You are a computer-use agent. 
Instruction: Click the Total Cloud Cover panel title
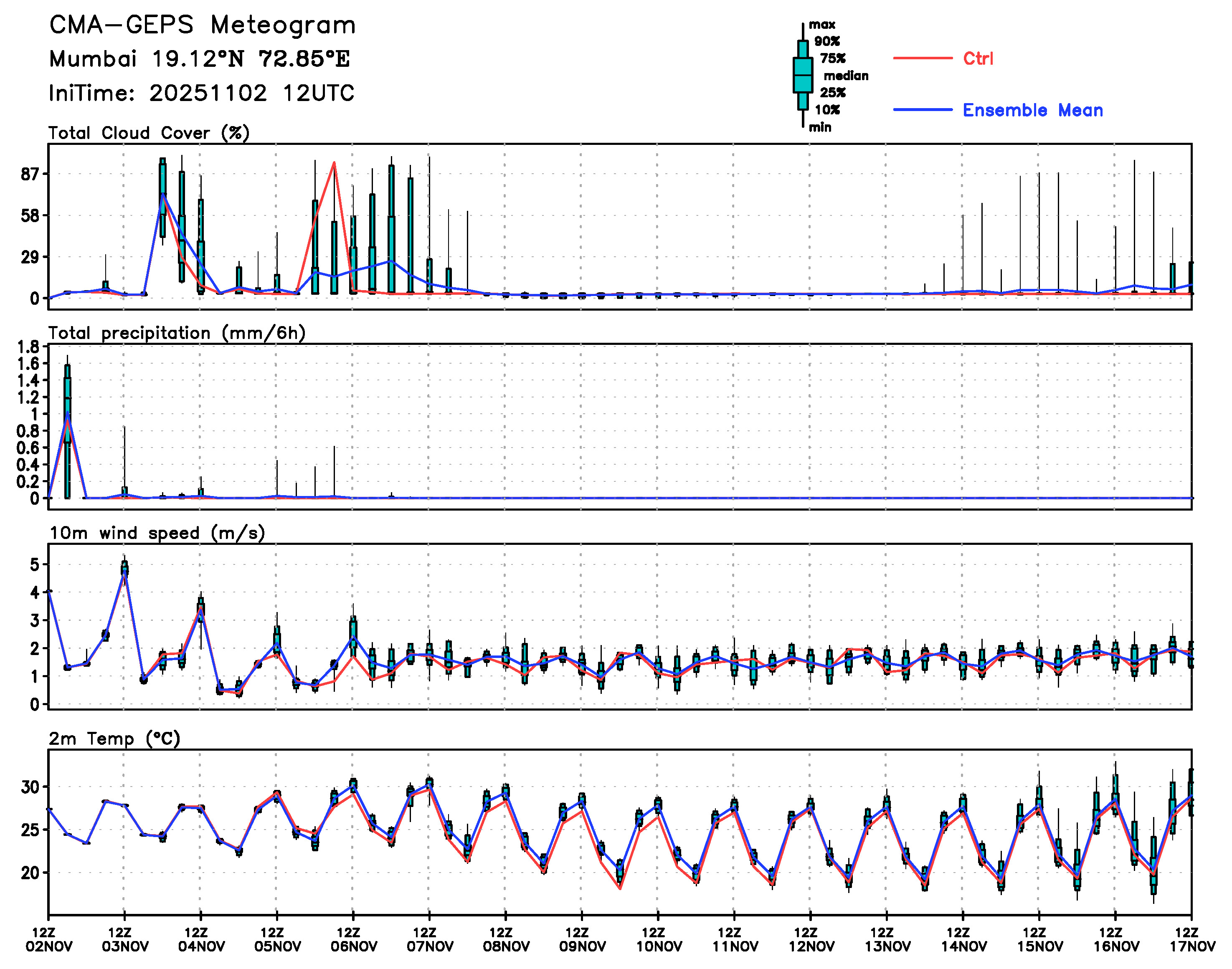click(149, 133)
